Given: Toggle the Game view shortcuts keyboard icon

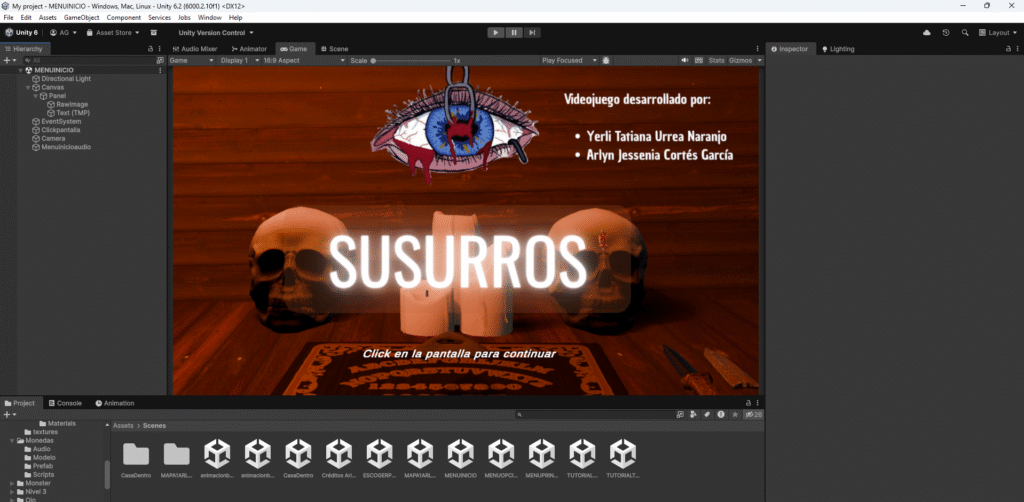Looking at the screenshot, I should tap(699, 60).
